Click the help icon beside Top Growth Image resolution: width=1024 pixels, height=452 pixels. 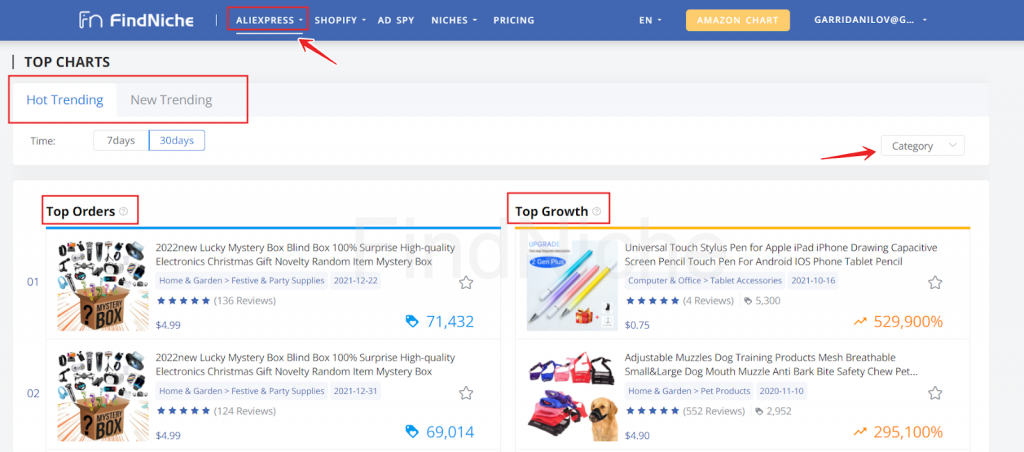(596, 211)
